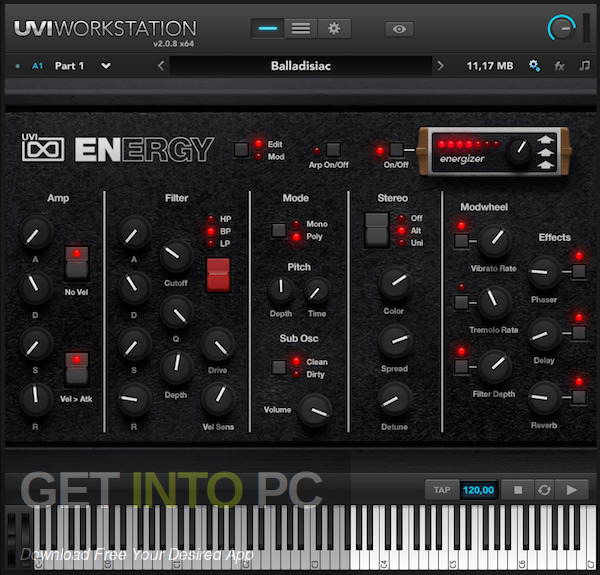Click the Vibrato Rate knob

pyautogui.click(x=495, y=241)
